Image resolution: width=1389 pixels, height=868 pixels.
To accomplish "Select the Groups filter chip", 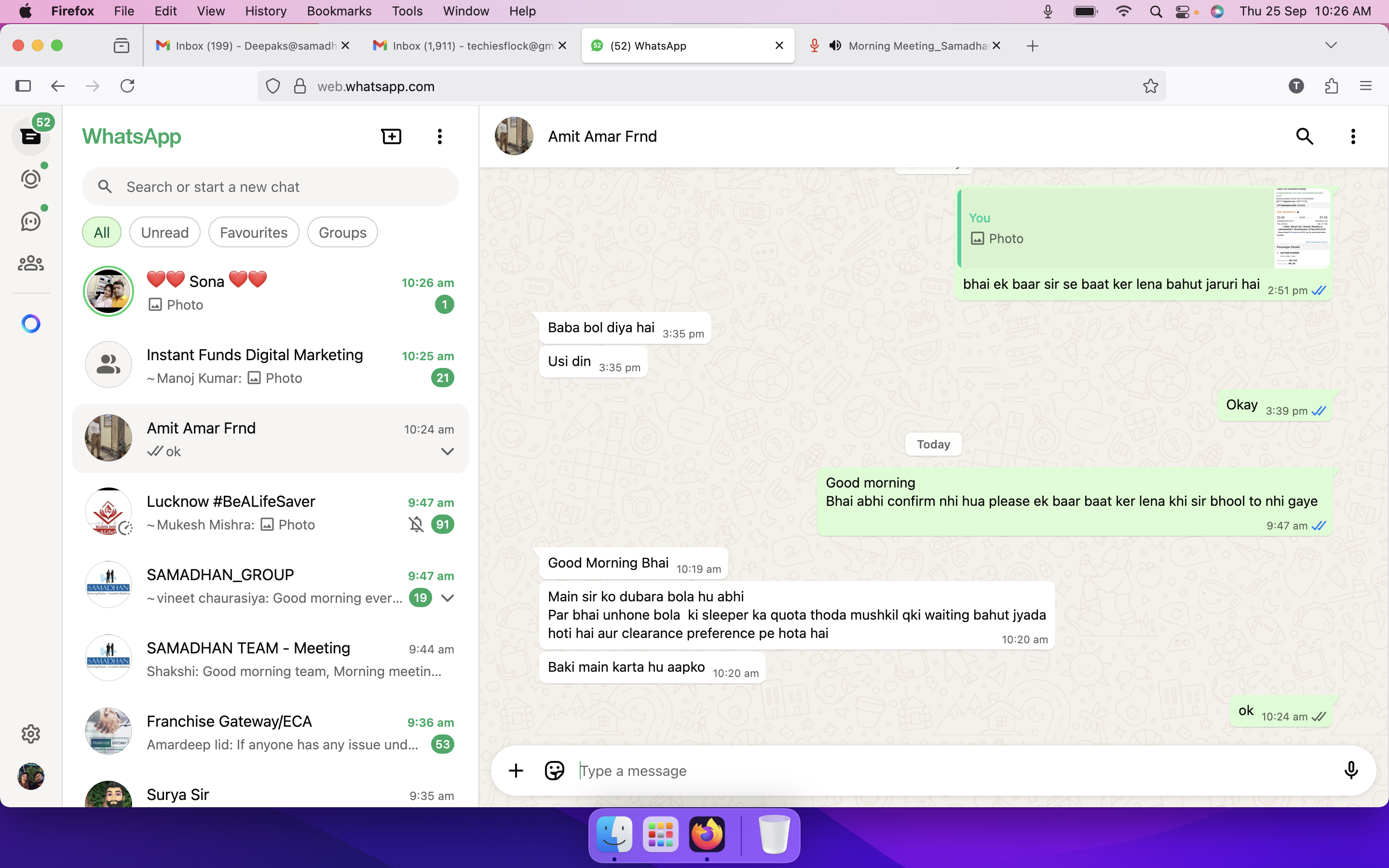I will click(342, 232).
